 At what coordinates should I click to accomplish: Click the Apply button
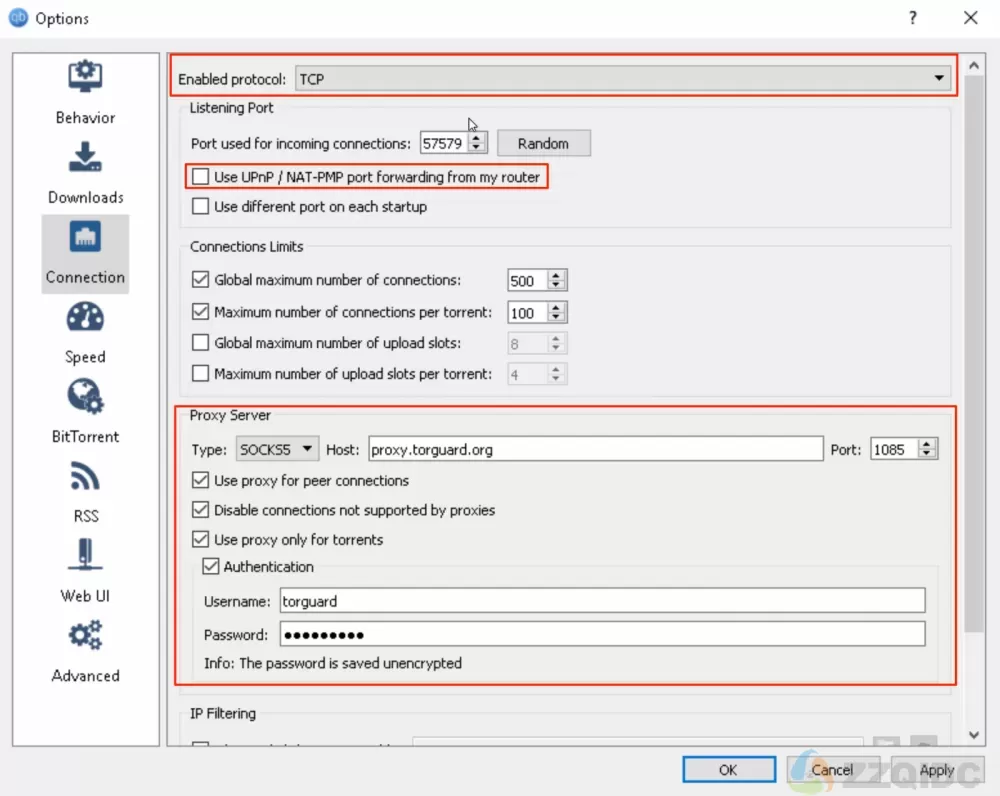click(x=937, y=770)
